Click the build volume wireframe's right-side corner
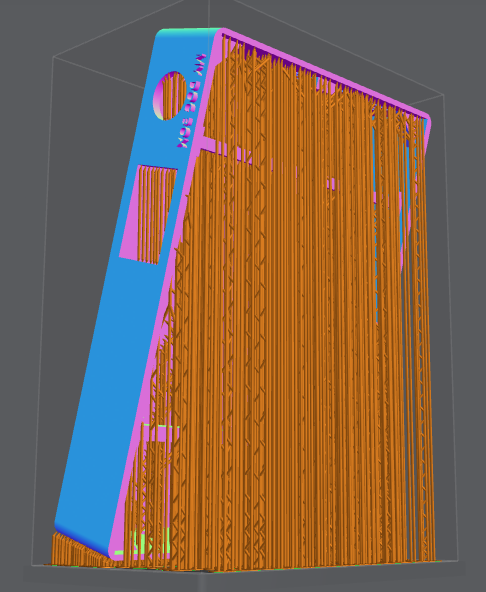This screenshot has height=592, width=486. point(443,94)
